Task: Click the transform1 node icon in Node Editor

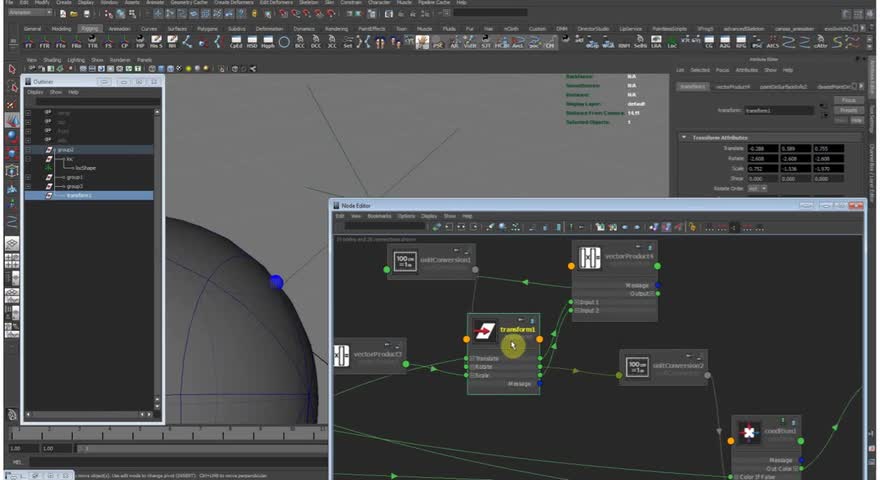Action: point(485,330)
